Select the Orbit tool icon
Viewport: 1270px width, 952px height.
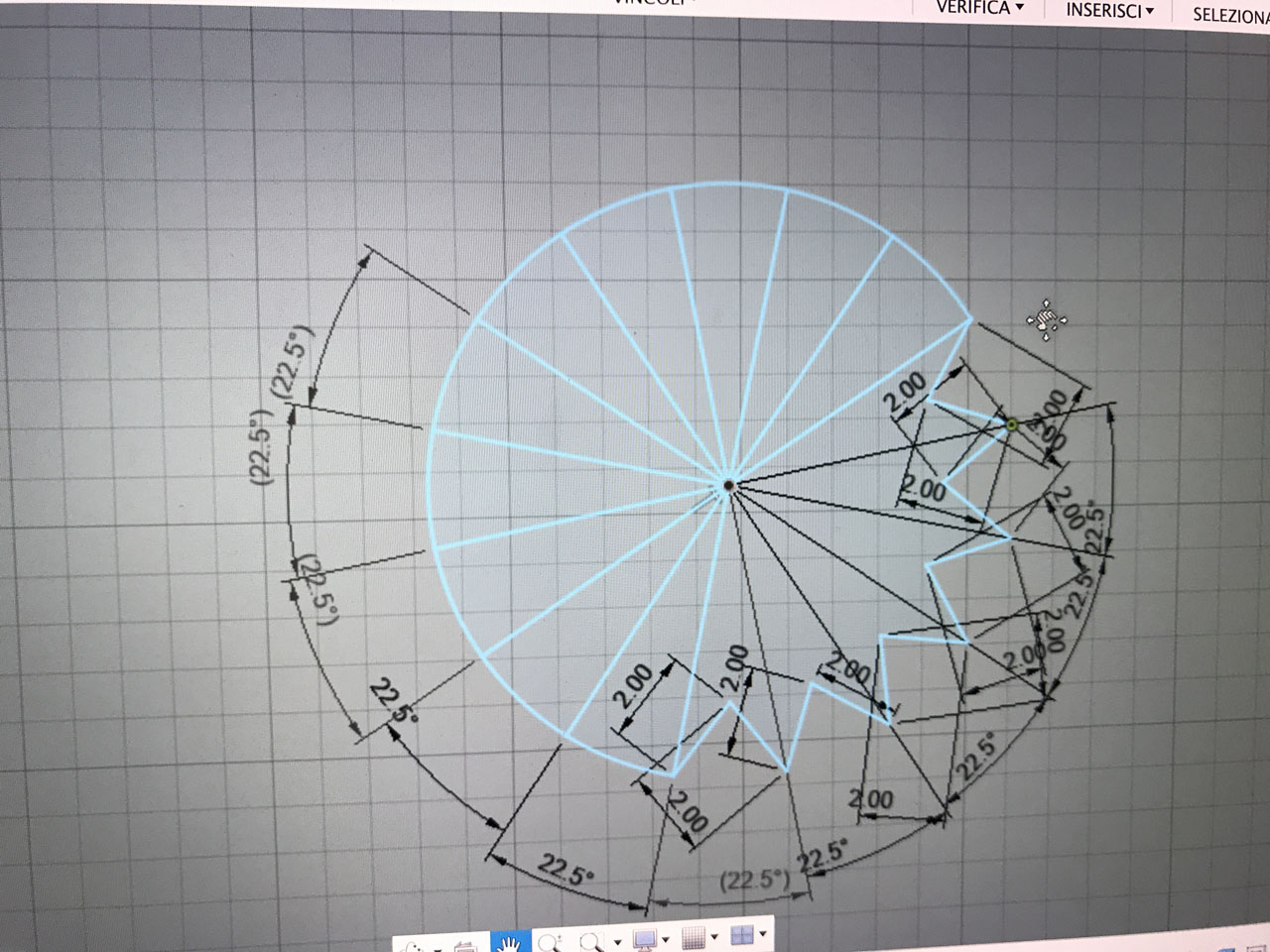click(x=414, y=946)
